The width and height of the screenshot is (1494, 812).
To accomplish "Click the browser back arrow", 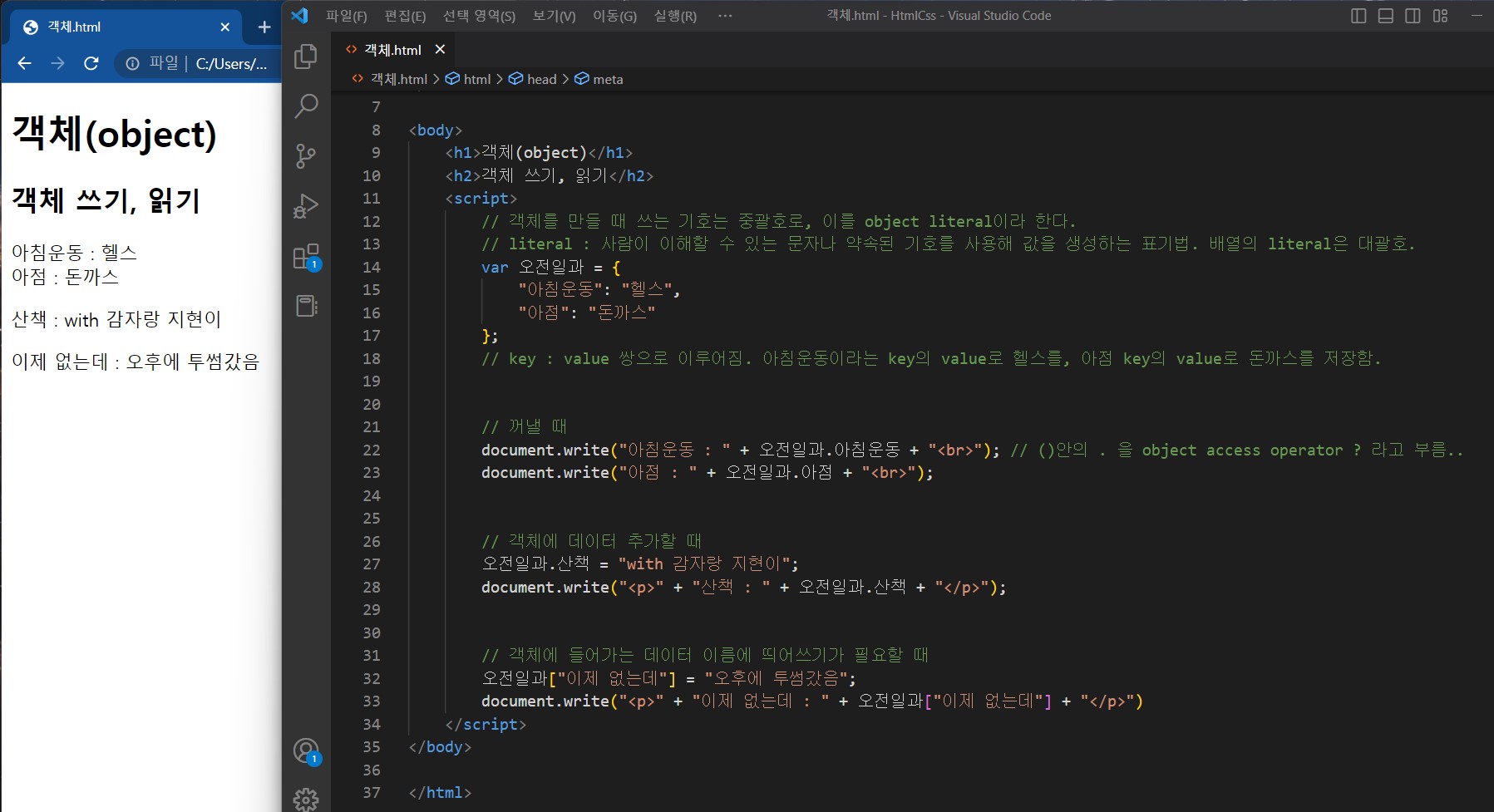I will tap(24, 63).
